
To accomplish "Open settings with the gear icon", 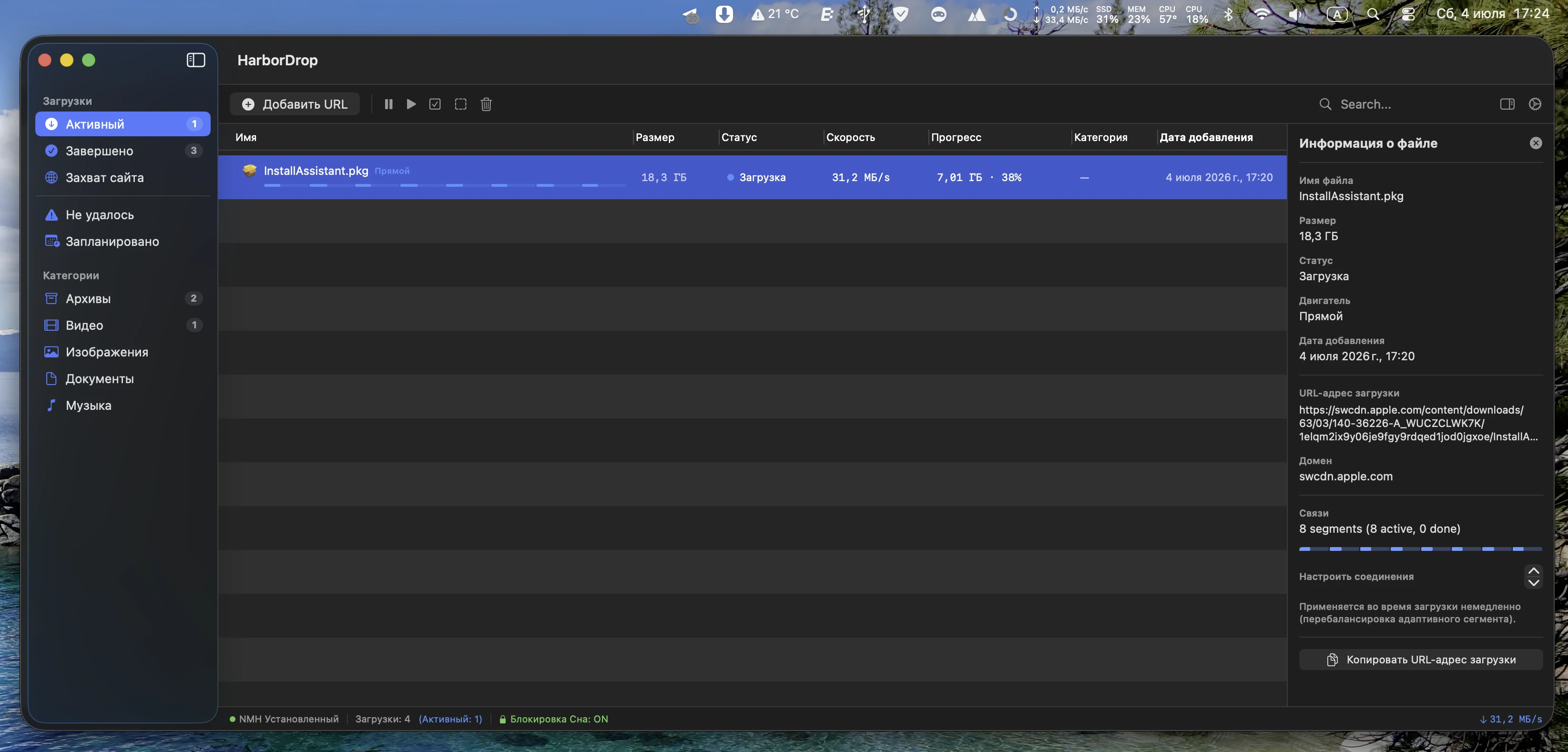I will click(x=1535, y=104).
